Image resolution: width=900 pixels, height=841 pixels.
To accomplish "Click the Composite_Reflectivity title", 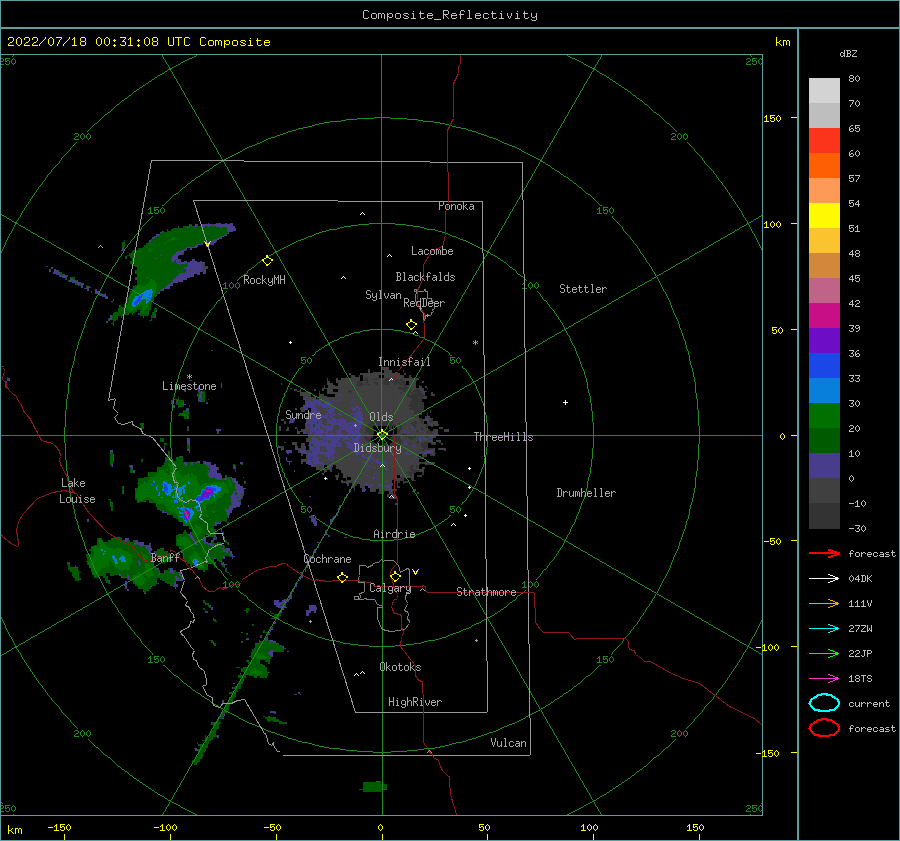I will click(x=450, y=15).
